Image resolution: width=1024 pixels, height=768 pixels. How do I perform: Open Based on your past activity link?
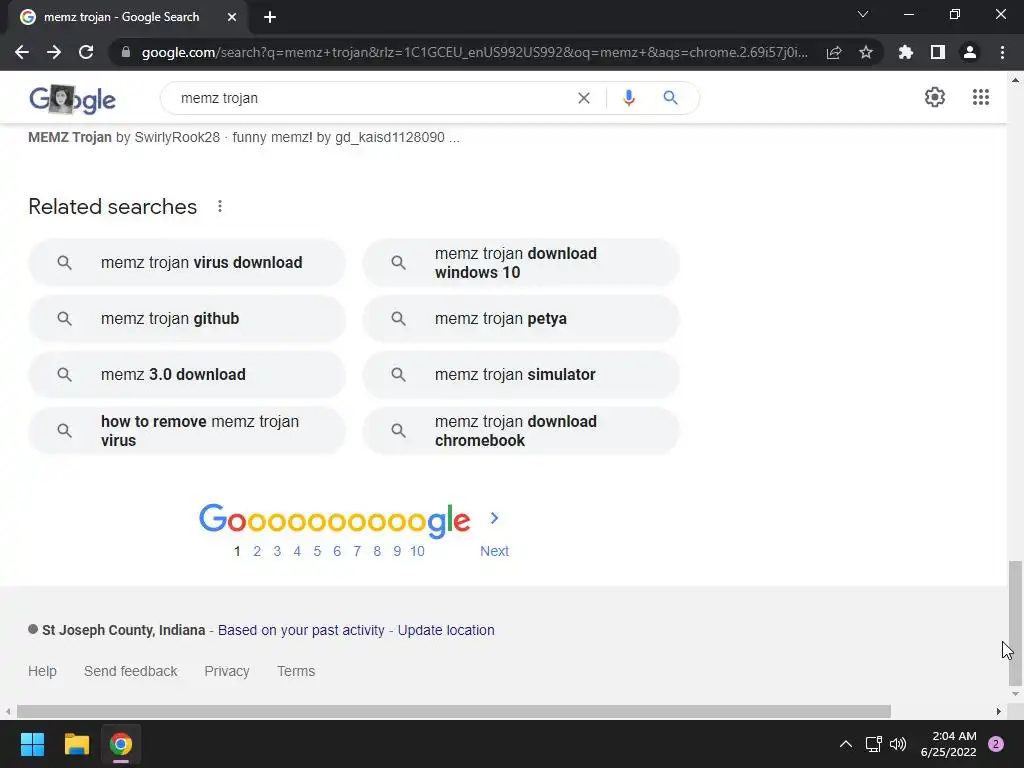pos(301,630)
